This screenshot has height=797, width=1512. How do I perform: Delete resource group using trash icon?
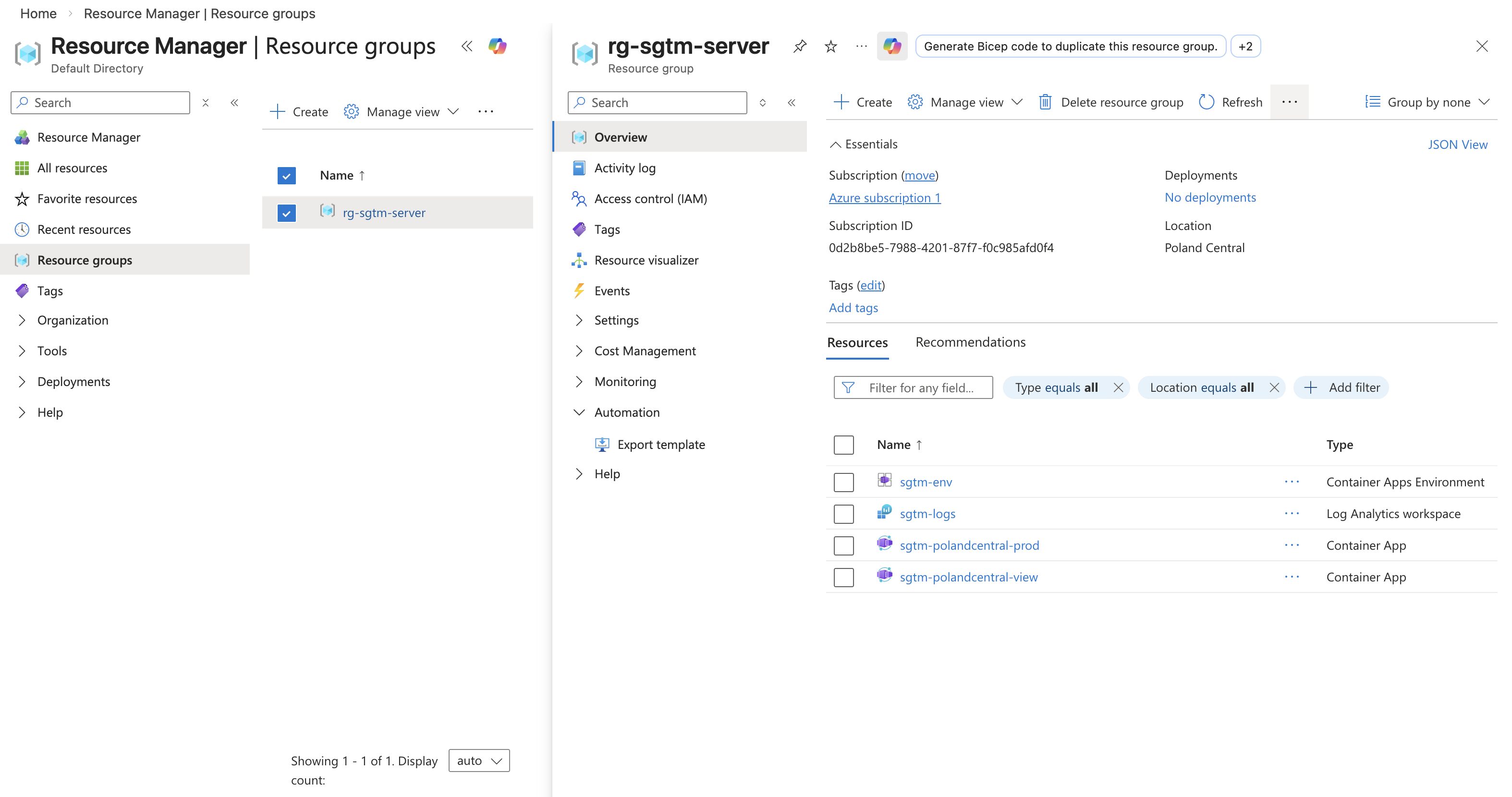[1045, 101]
